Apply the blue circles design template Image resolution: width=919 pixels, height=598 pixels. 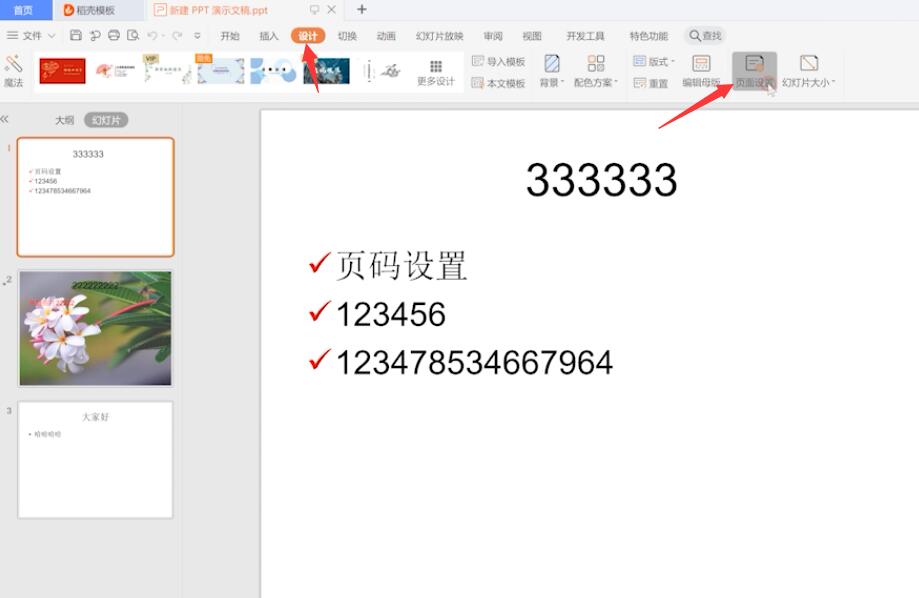(x=273, y=71)
